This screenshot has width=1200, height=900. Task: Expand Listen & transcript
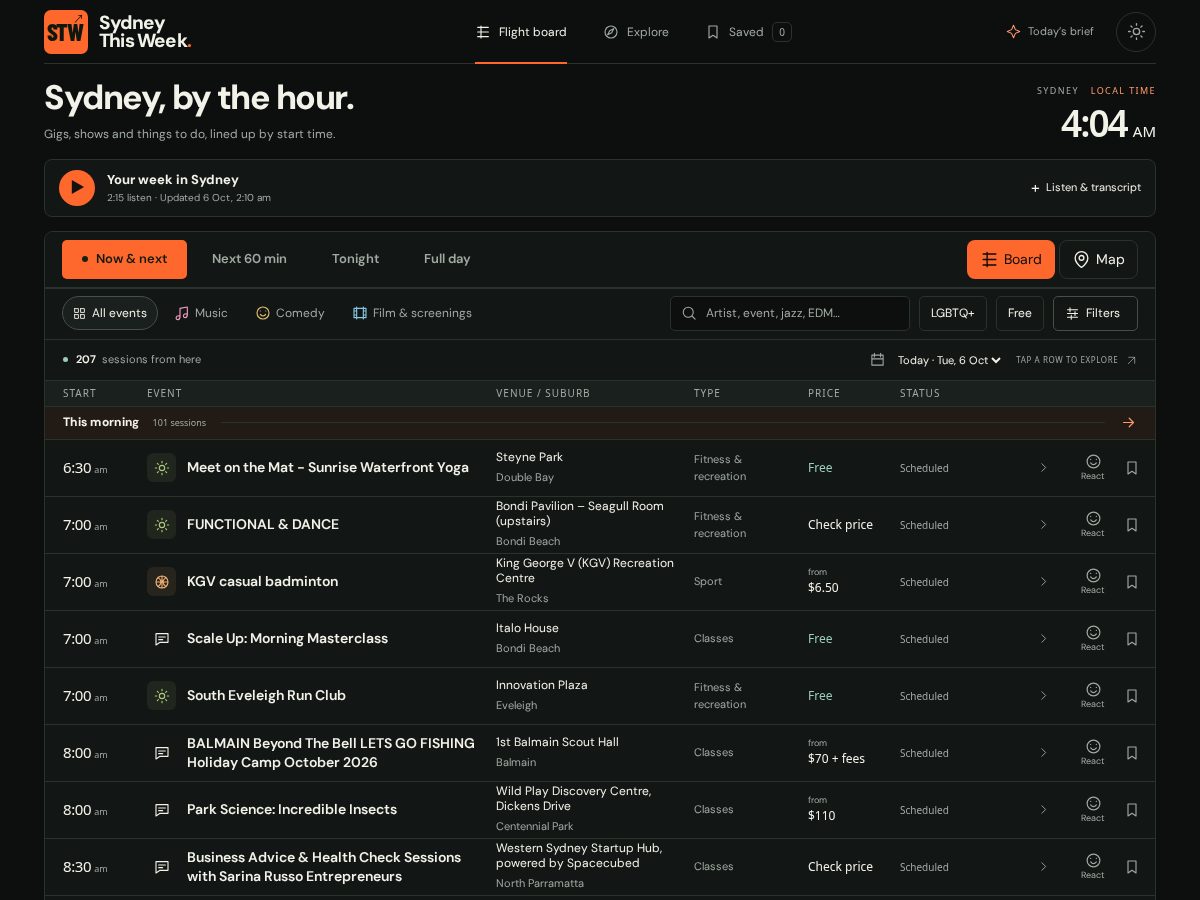1085,188
